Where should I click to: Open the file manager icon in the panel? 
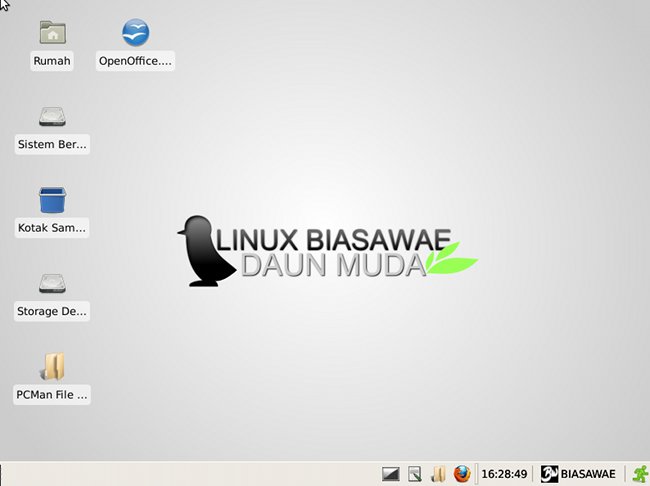tap(439, 474)
